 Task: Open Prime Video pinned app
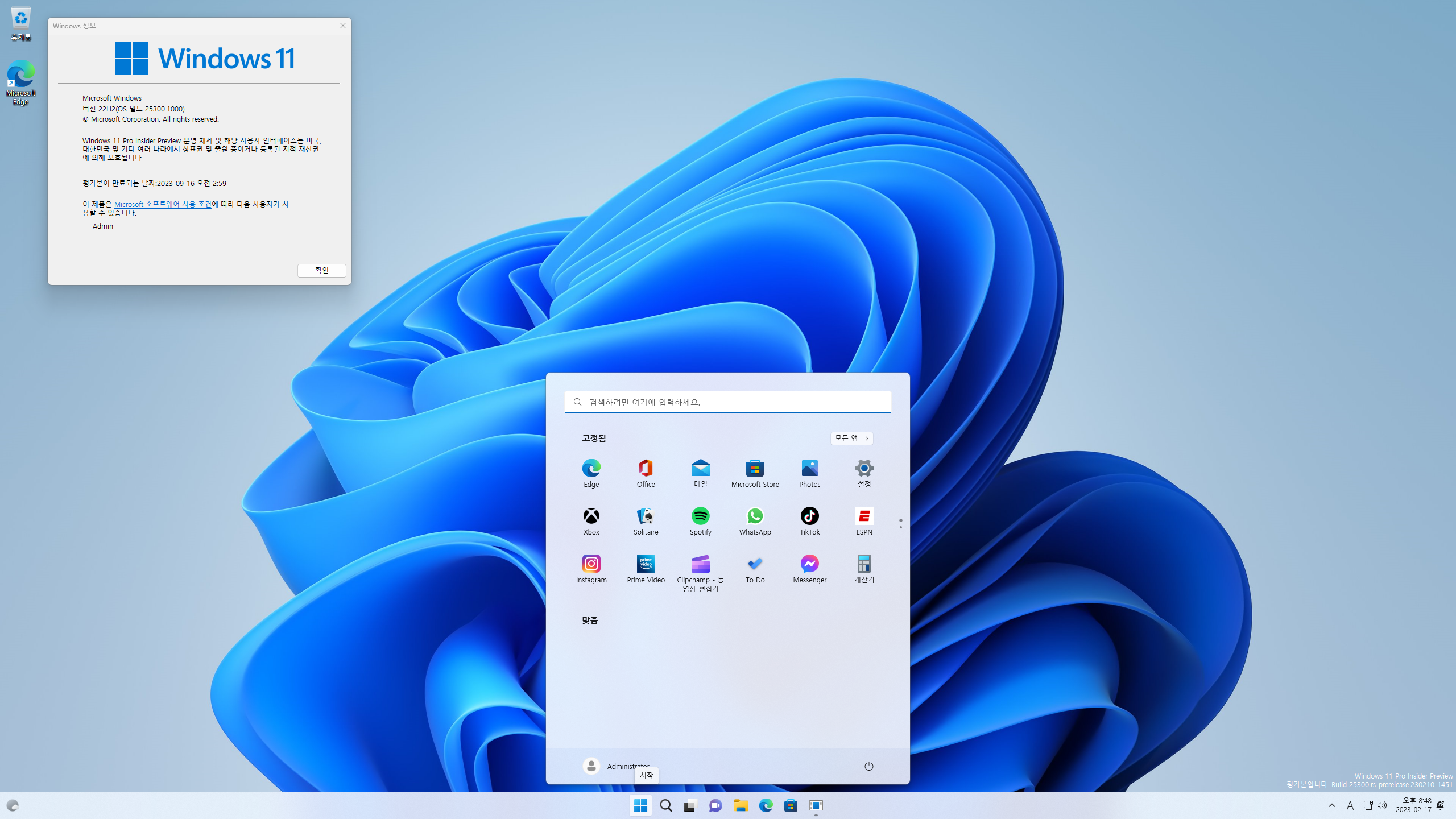646,564
